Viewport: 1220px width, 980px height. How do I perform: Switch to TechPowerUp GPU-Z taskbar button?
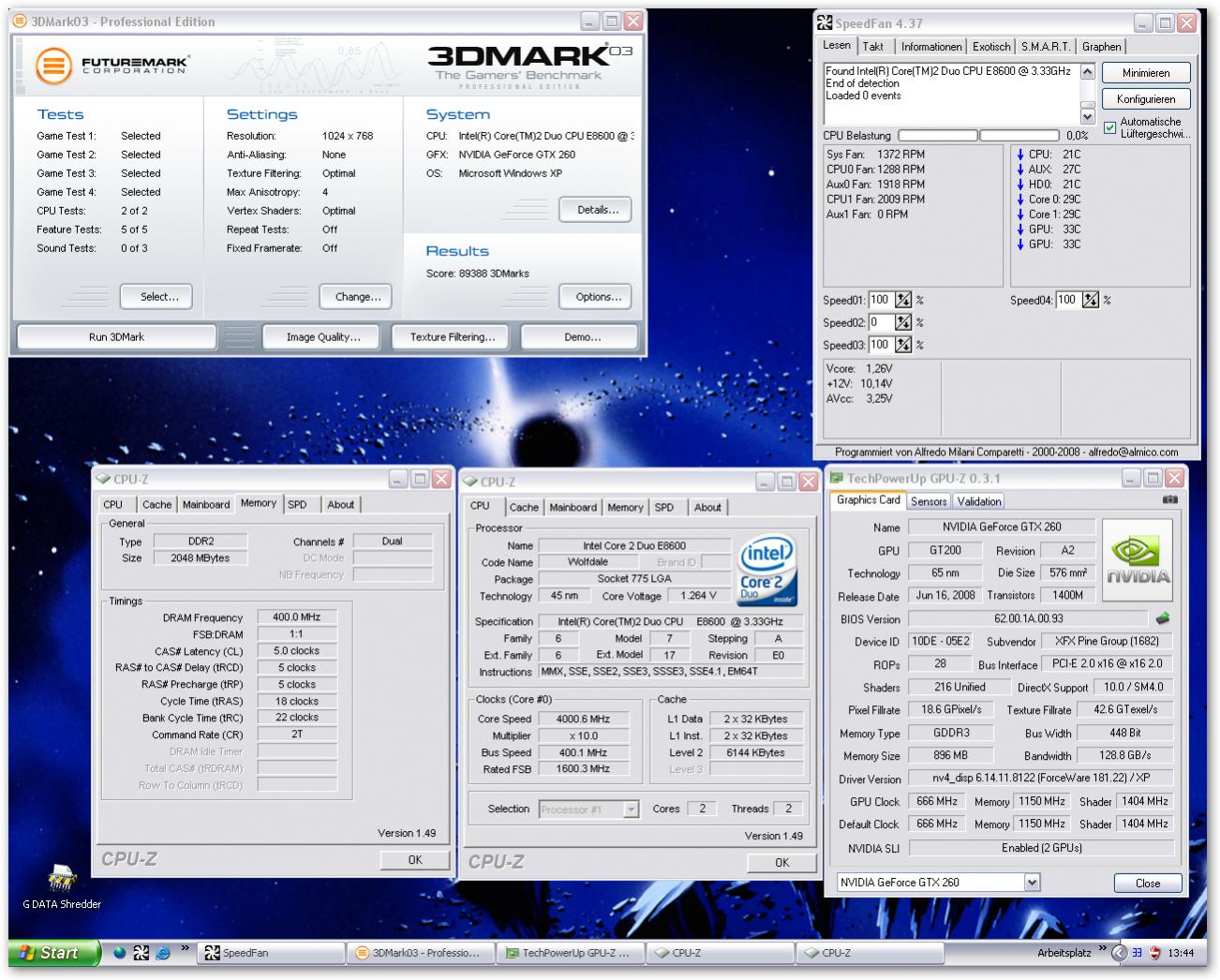[x=571, y=953]
